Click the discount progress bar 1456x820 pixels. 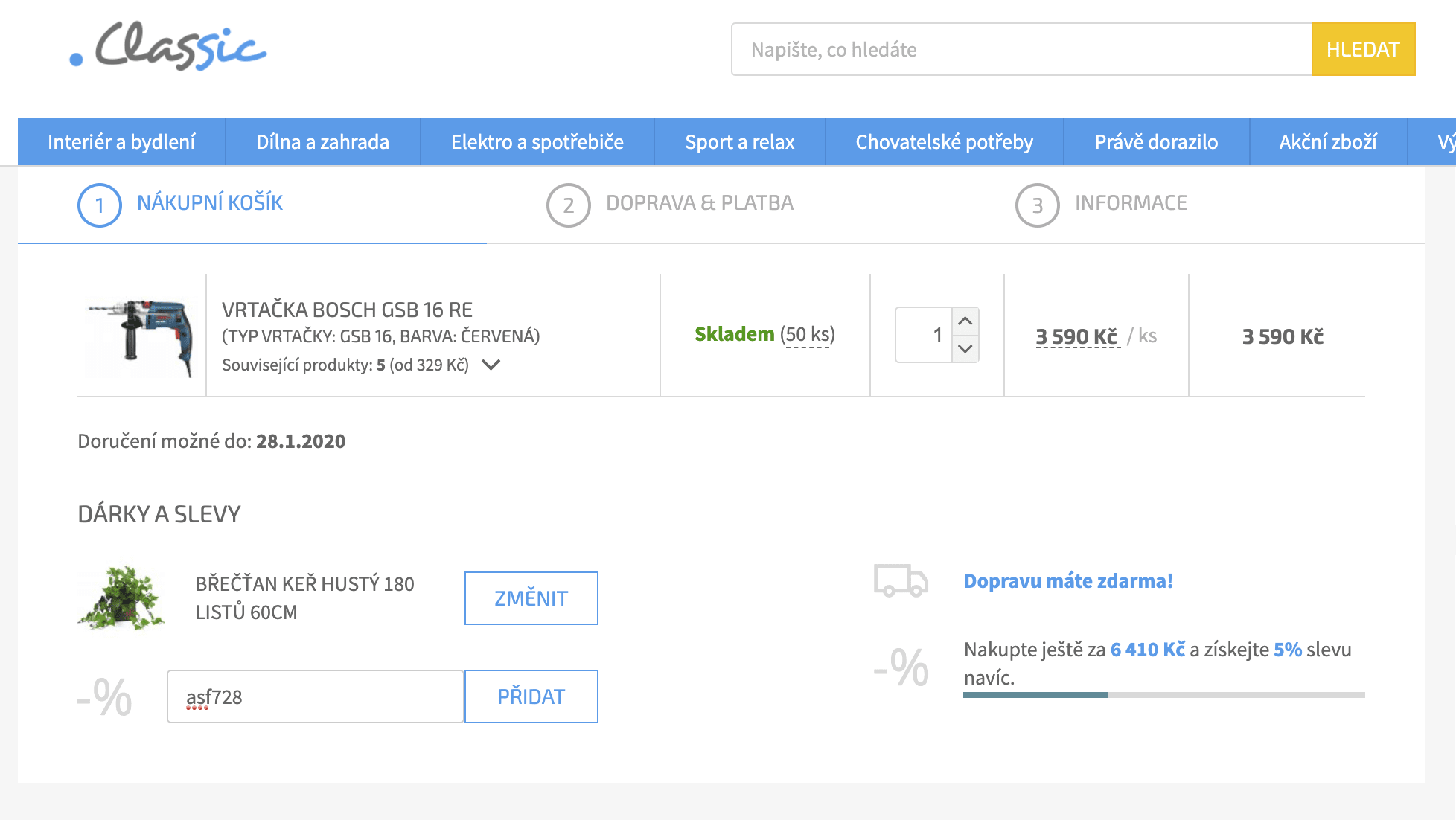pyautogui.click(x=1163, y=695)
